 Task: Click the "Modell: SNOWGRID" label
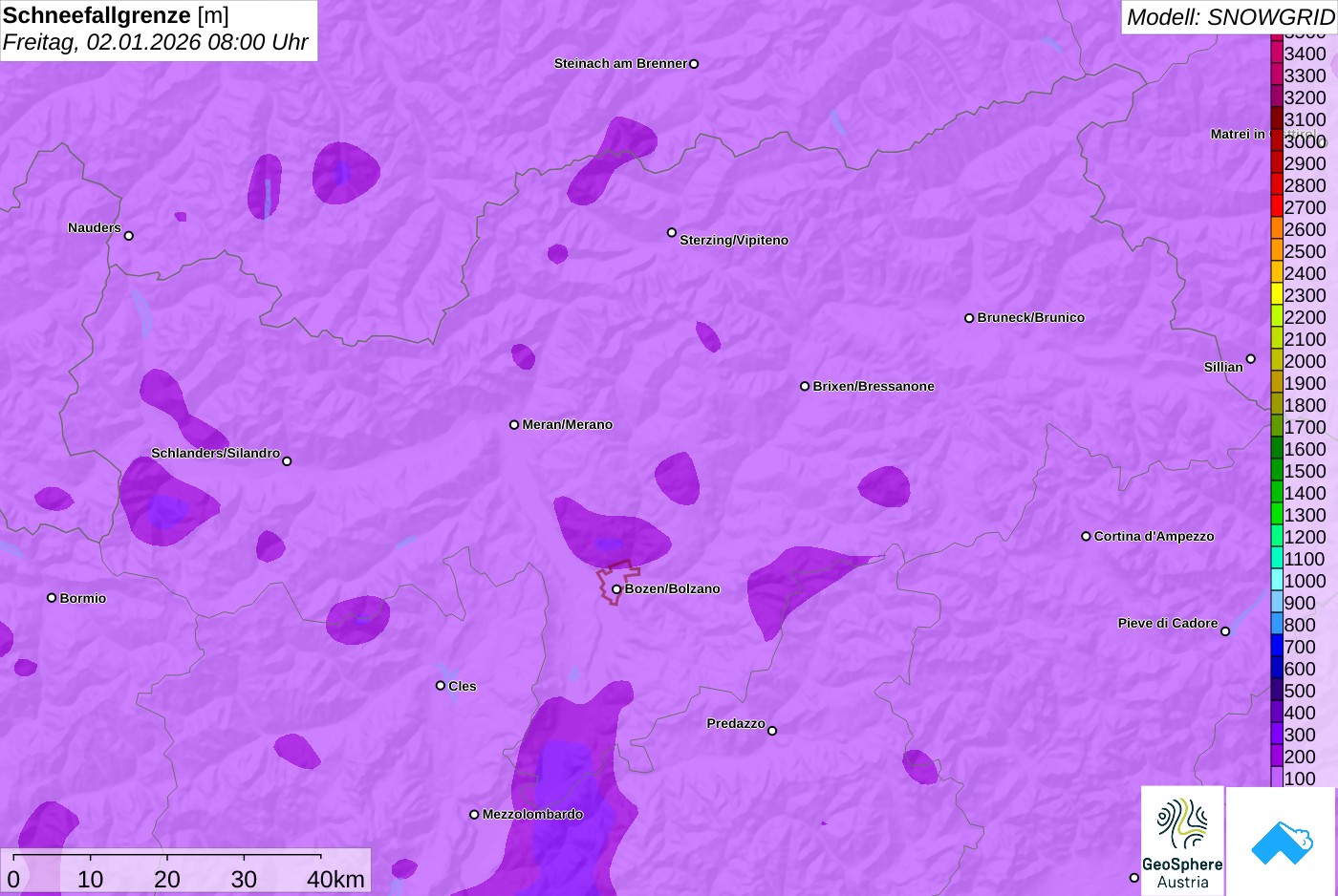click(1230, 17)
